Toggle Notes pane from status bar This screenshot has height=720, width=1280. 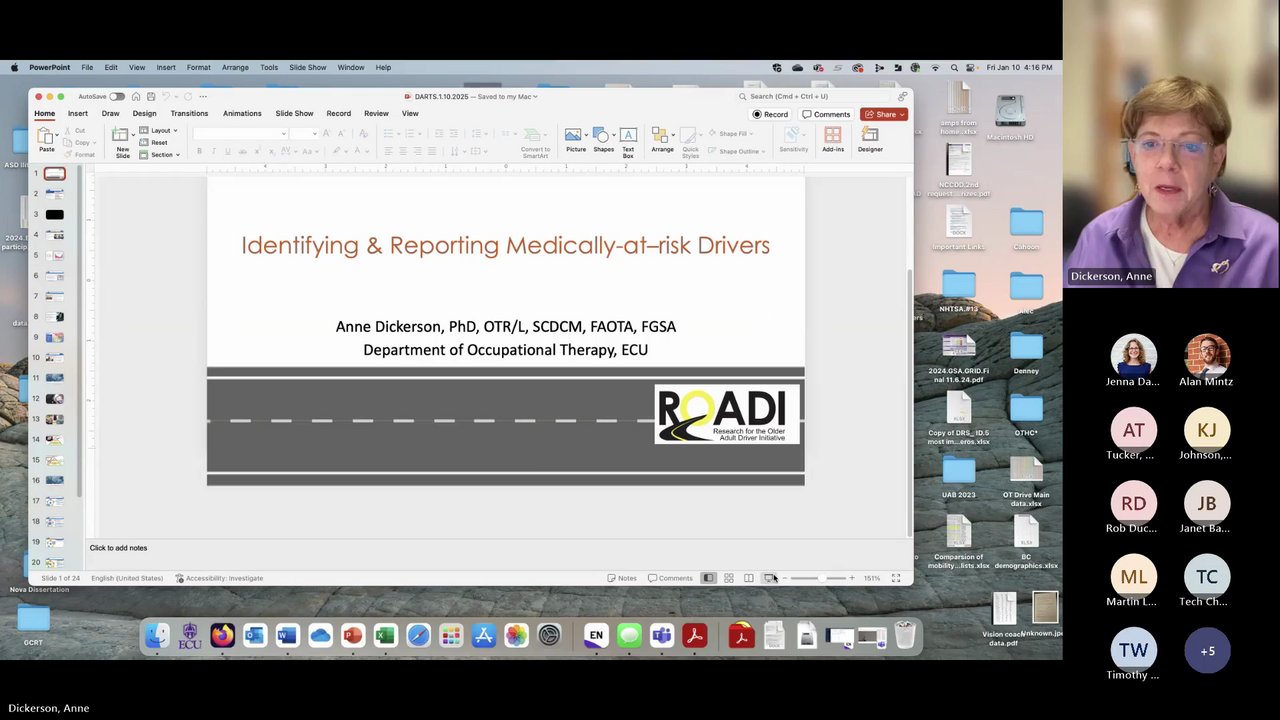(x=622, y=578)
